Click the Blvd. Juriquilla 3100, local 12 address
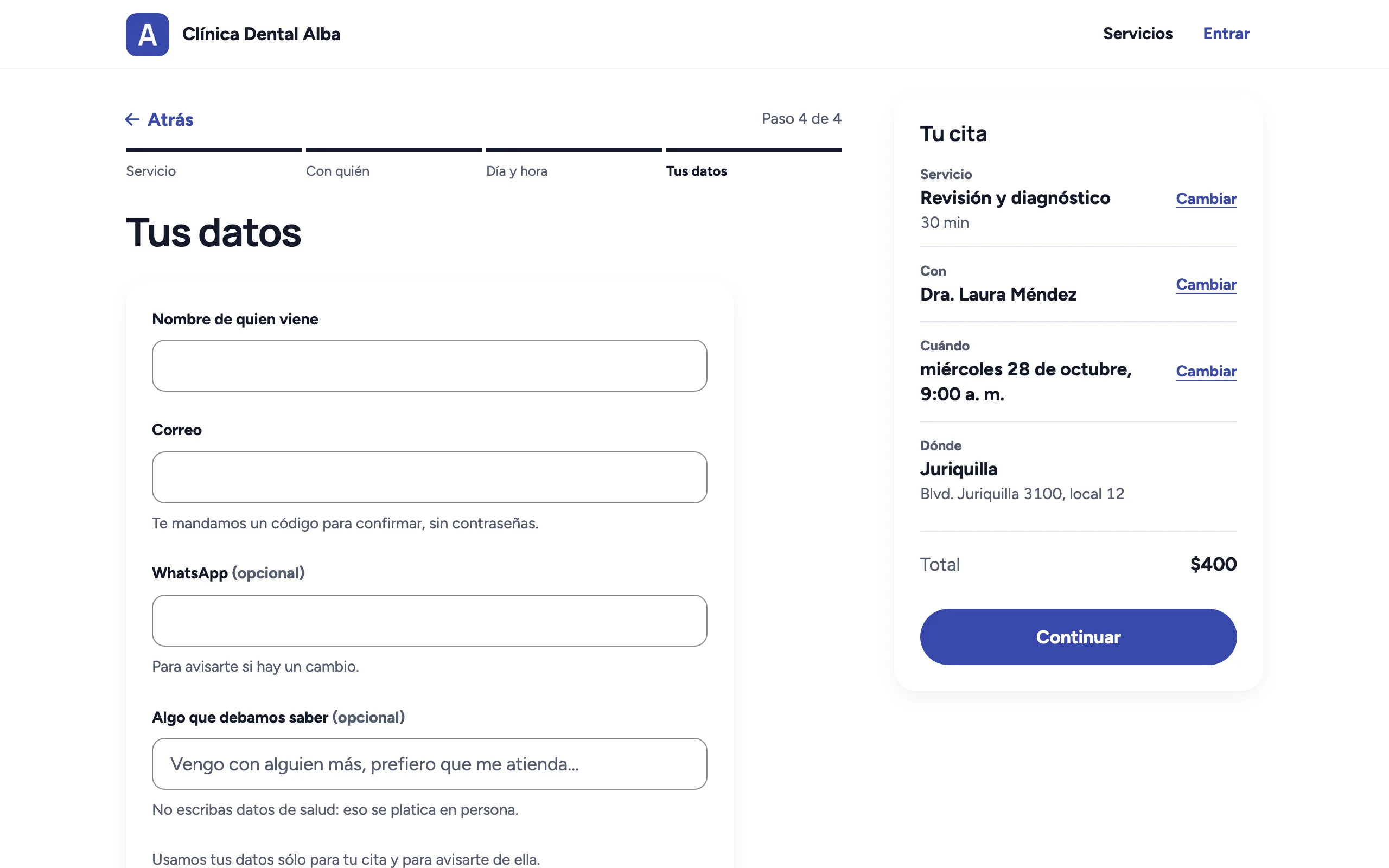This screenshot has height=868, width=1389. (x=1022, y=494)
